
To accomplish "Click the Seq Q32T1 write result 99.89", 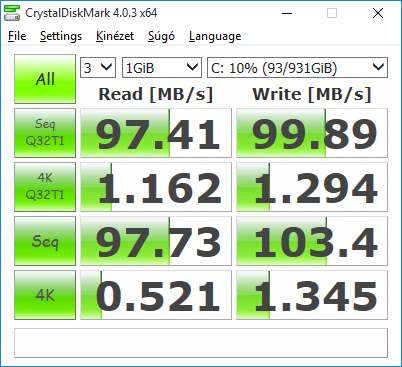I will (312, 133).
